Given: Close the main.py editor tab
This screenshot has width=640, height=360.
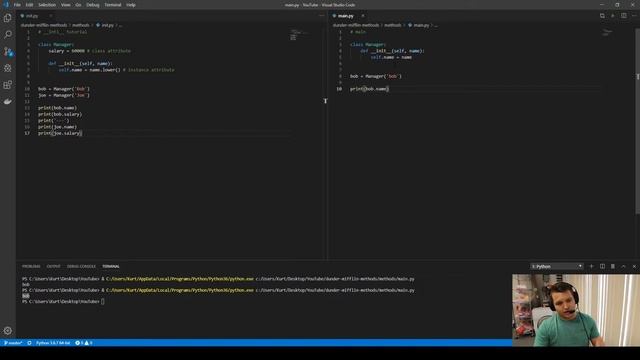Looking at the screenshot, I should (362, 16).
